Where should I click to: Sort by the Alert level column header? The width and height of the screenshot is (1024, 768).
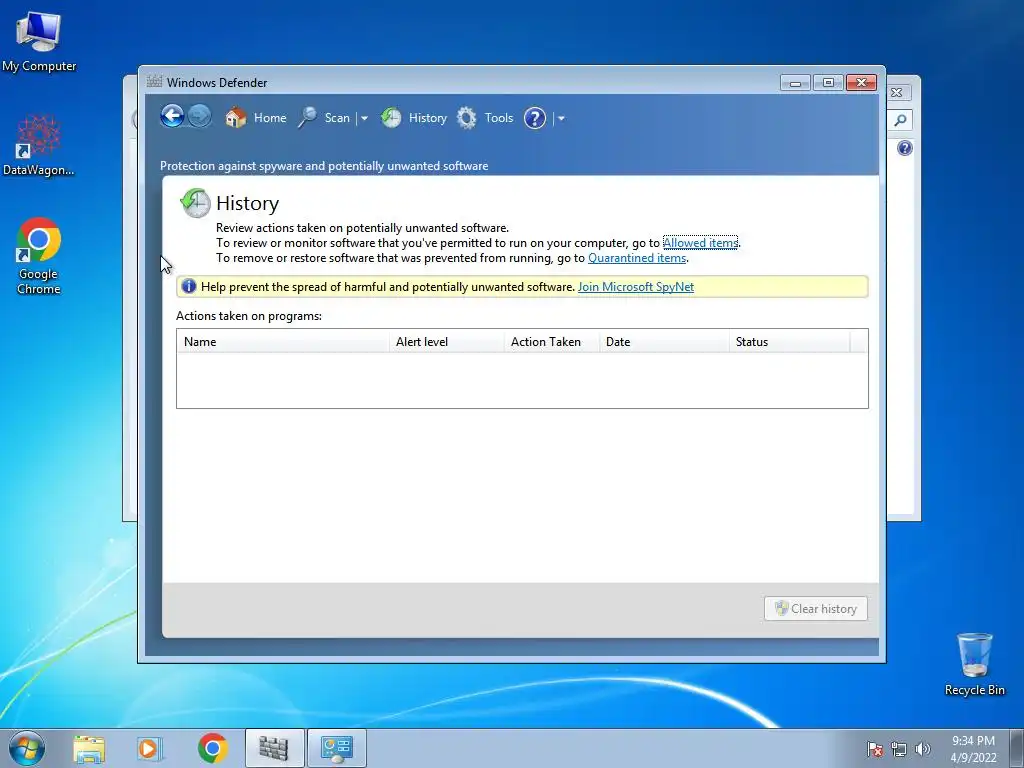[x=446, y=342]
